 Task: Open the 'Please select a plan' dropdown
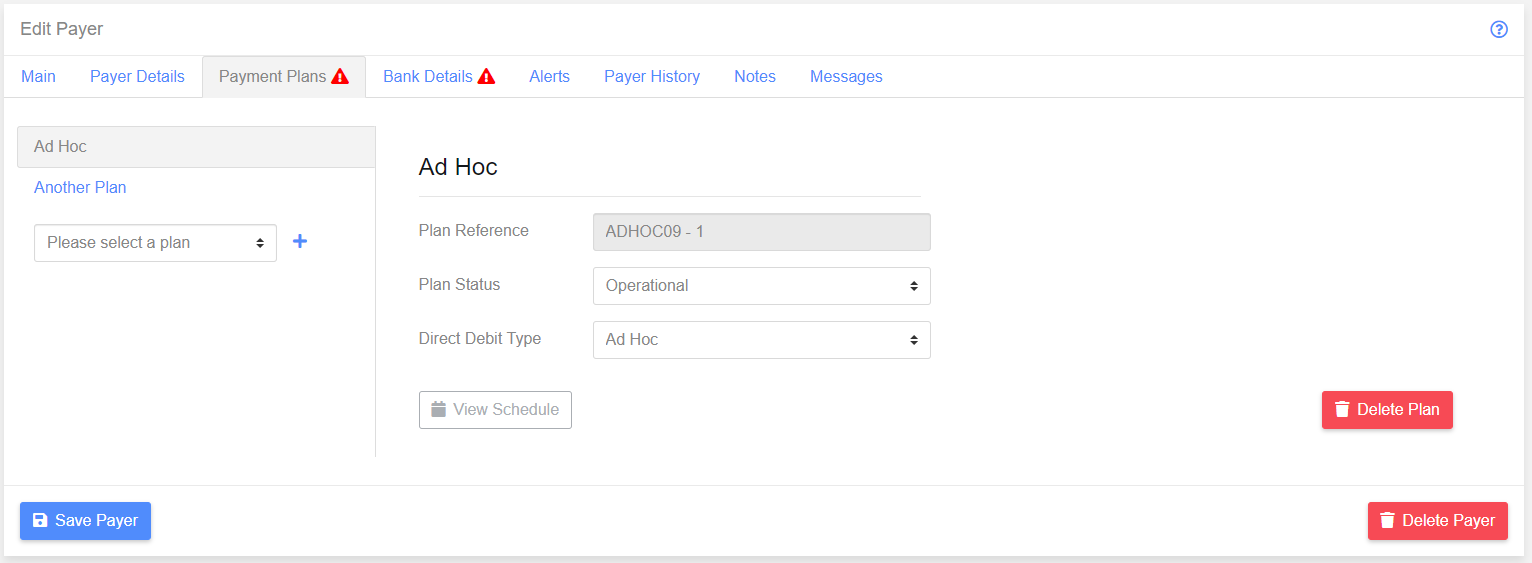pyautogui.click(x=155, y=242)
